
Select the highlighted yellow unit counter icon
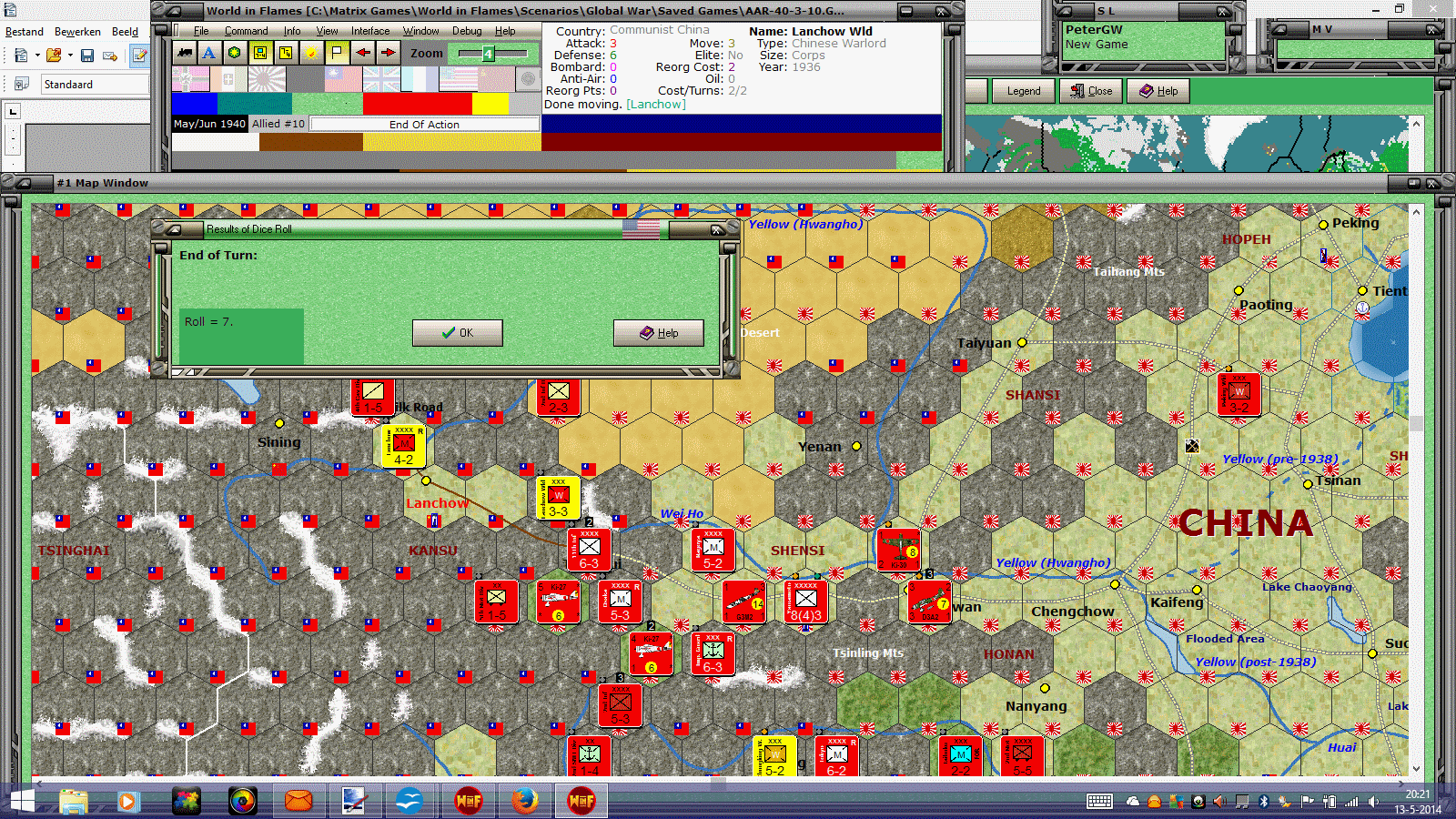point(261,52)
